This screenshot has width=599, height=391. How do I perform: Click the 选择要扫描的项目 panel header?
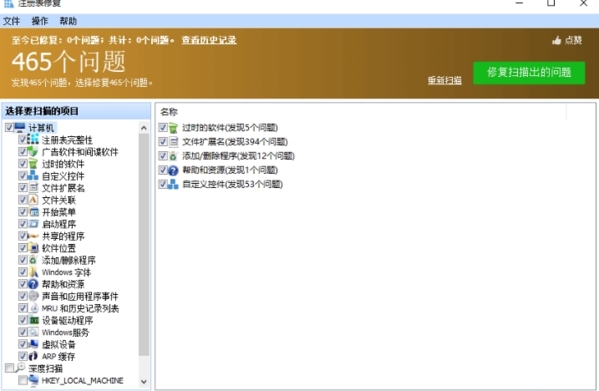click(x=76, y=111)
